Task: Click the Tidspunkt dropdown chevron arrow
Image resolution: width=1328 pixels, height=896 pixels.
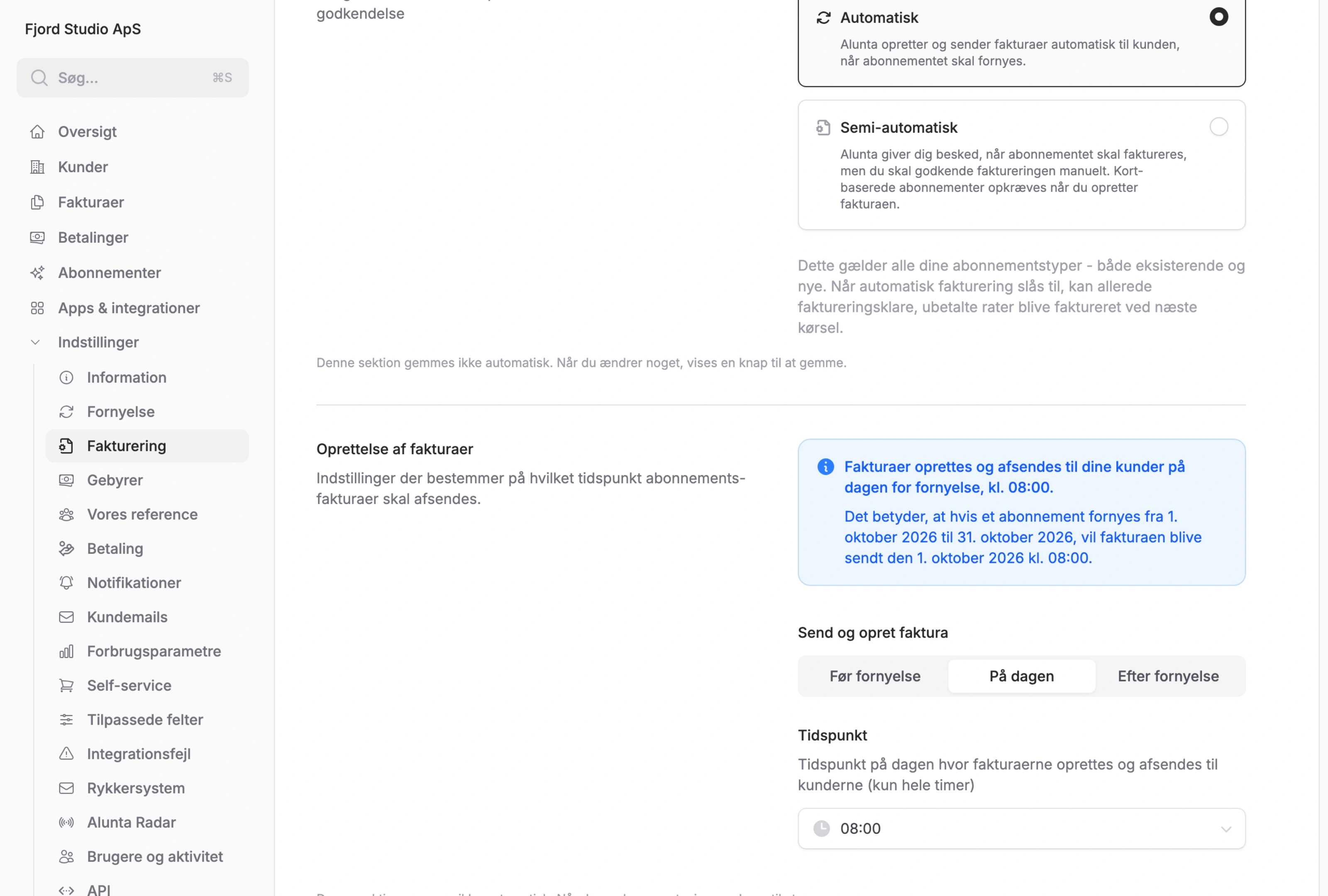Action: click(x=1226, y=829)
